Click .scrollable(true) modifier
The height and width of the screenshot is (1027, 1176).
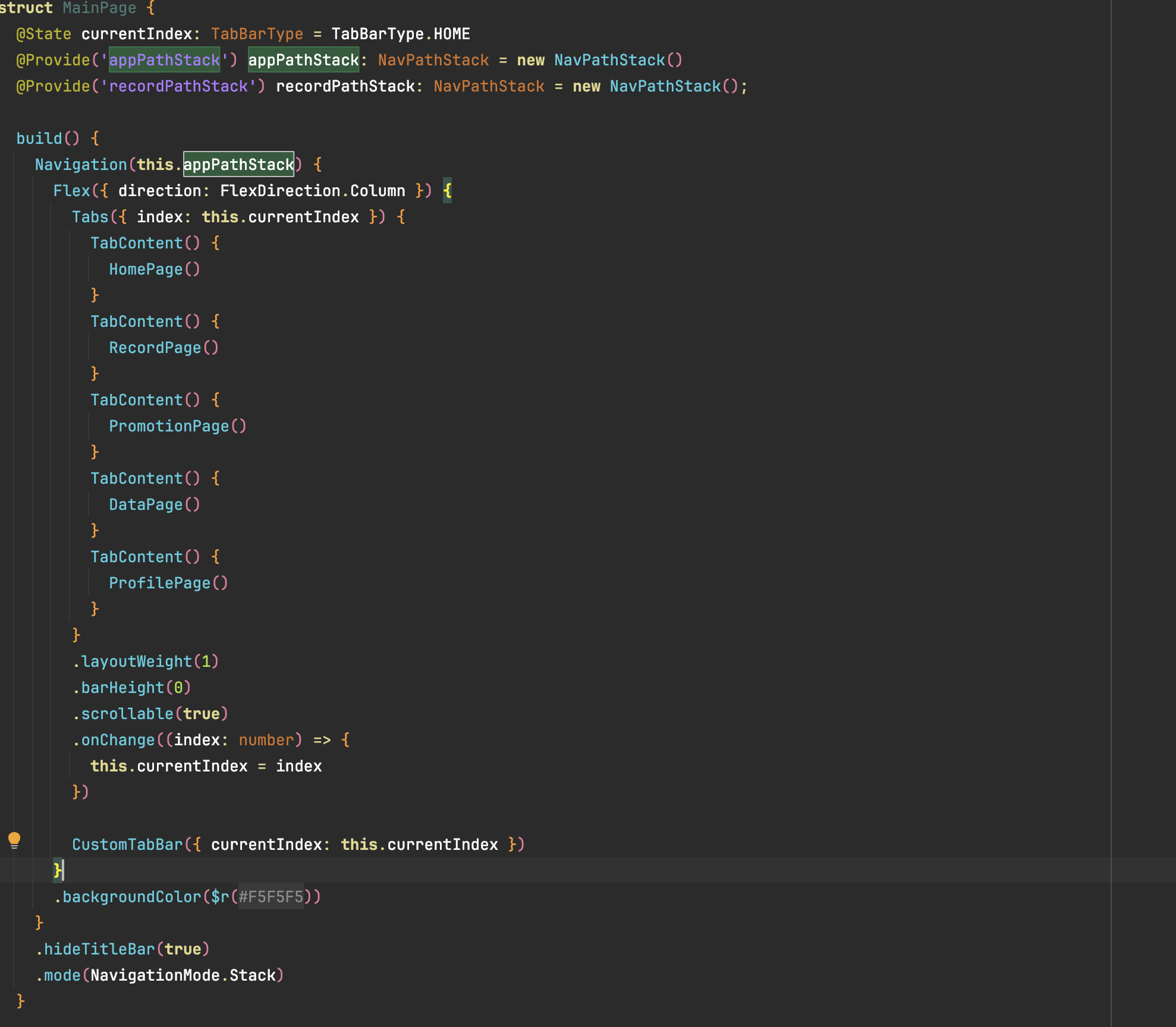coord(150,714)
